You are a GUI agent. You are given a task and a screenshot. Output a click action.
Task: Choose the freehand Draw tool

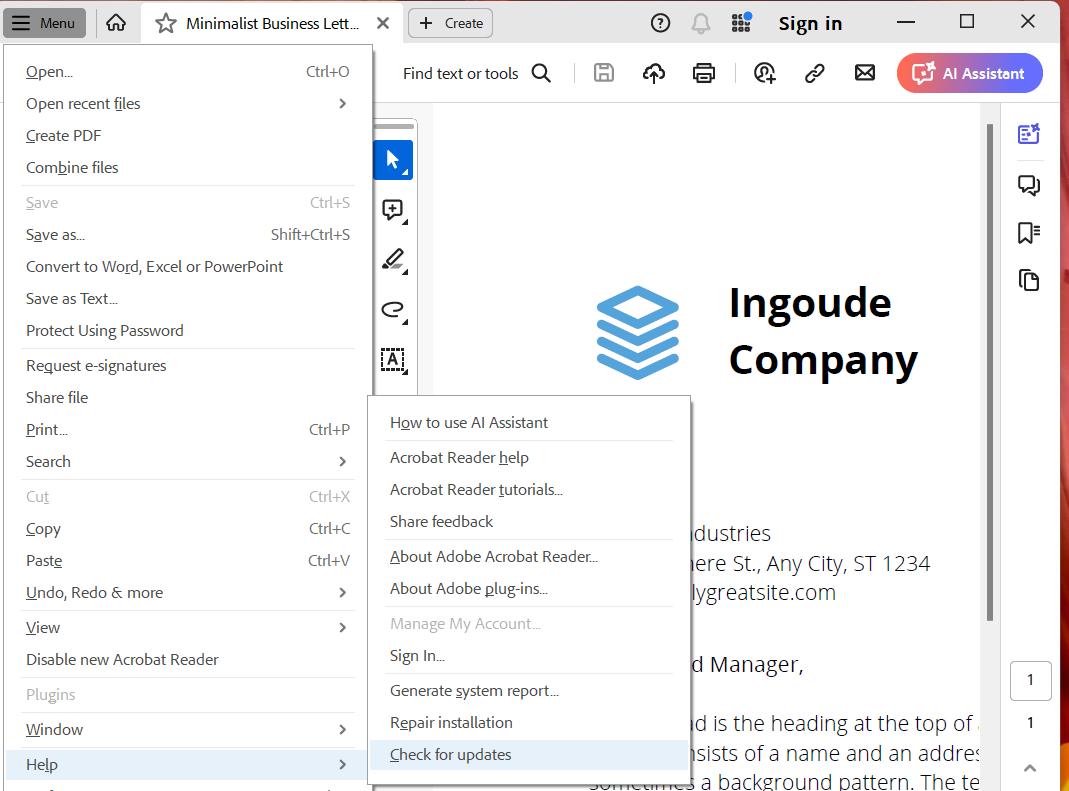pyautogui.click(x=393, y=311)
